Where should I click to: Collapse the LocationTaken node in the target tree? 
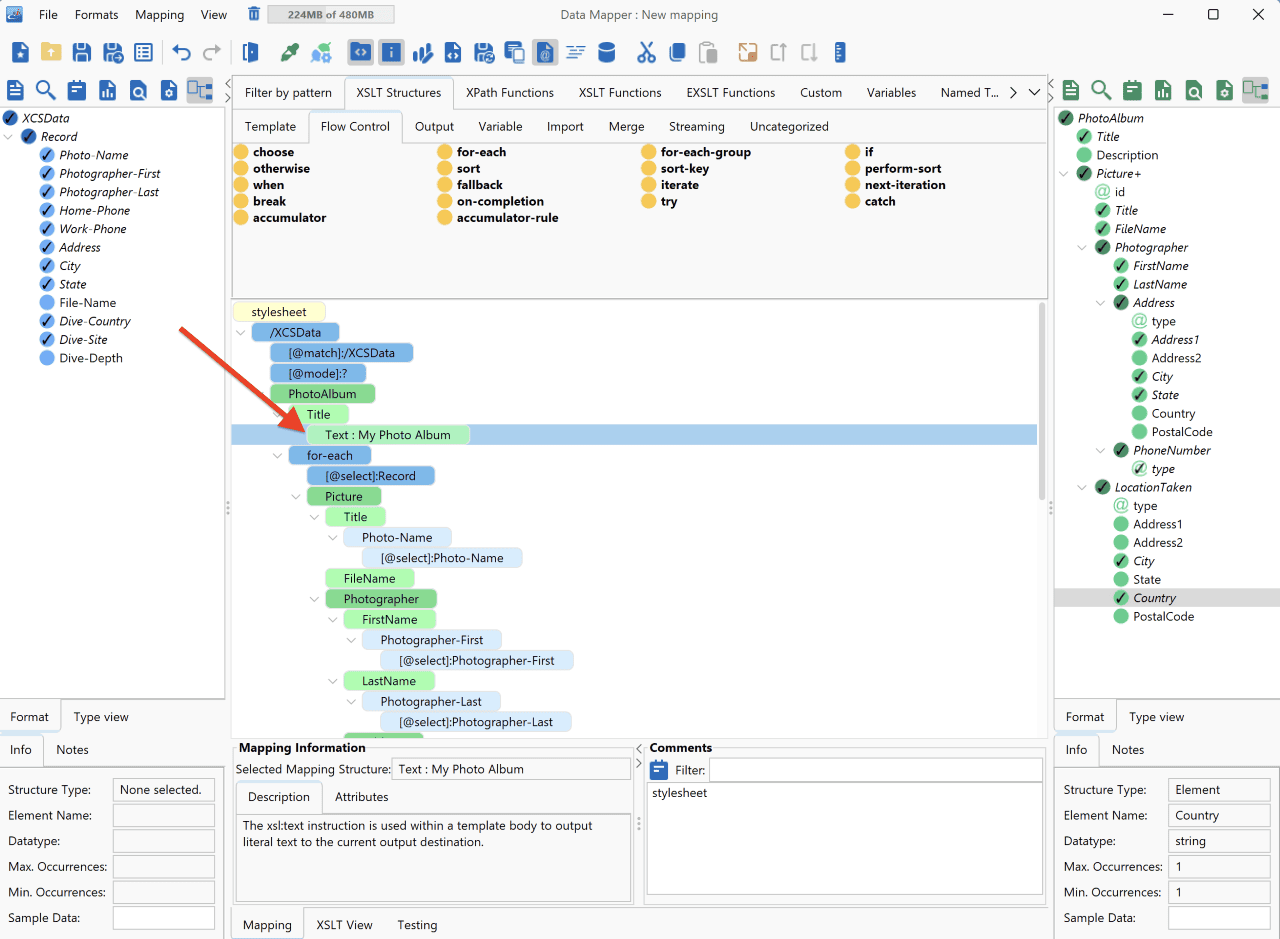(1082, 488)
